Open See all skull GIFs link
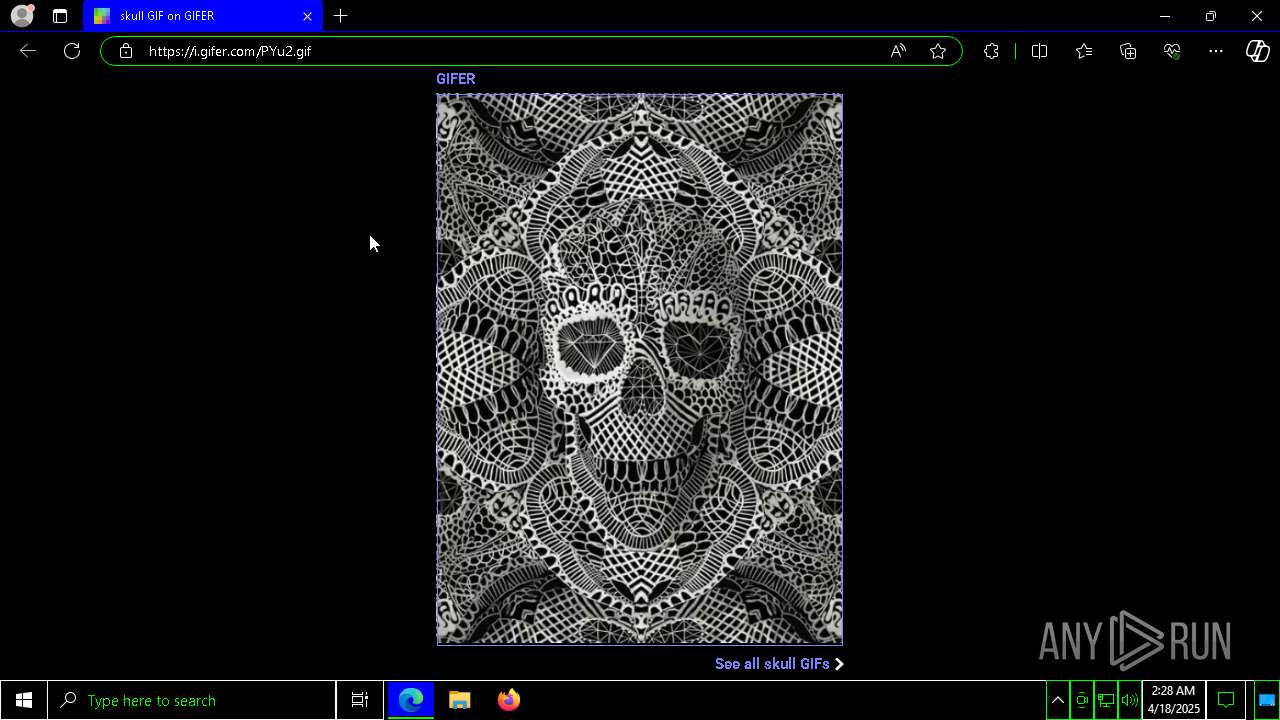Screen dimensions: 1280x720 coord(779,664)
